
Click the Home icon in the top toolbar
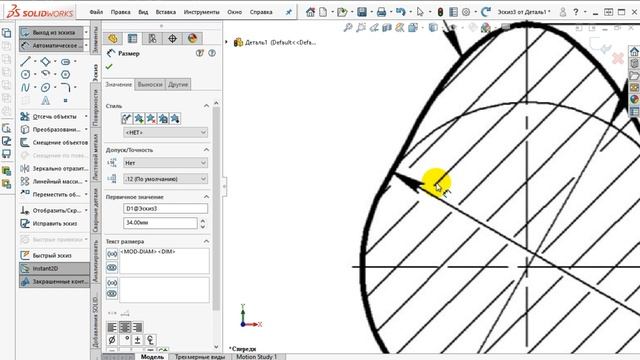[x=310, y=12]
